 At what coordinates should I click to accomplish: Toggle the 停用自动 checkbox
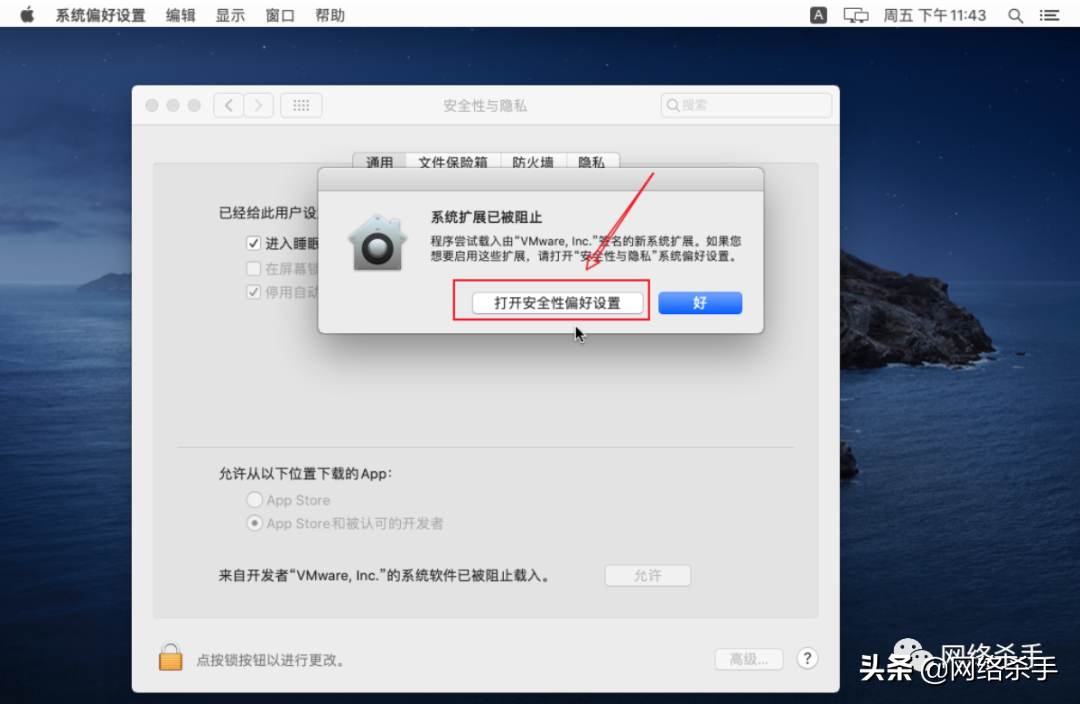(x=253, y=292)
